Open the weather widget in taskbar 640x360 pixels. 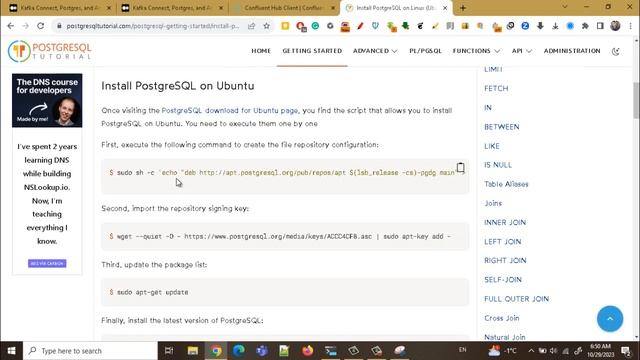[x=503, y=351]
